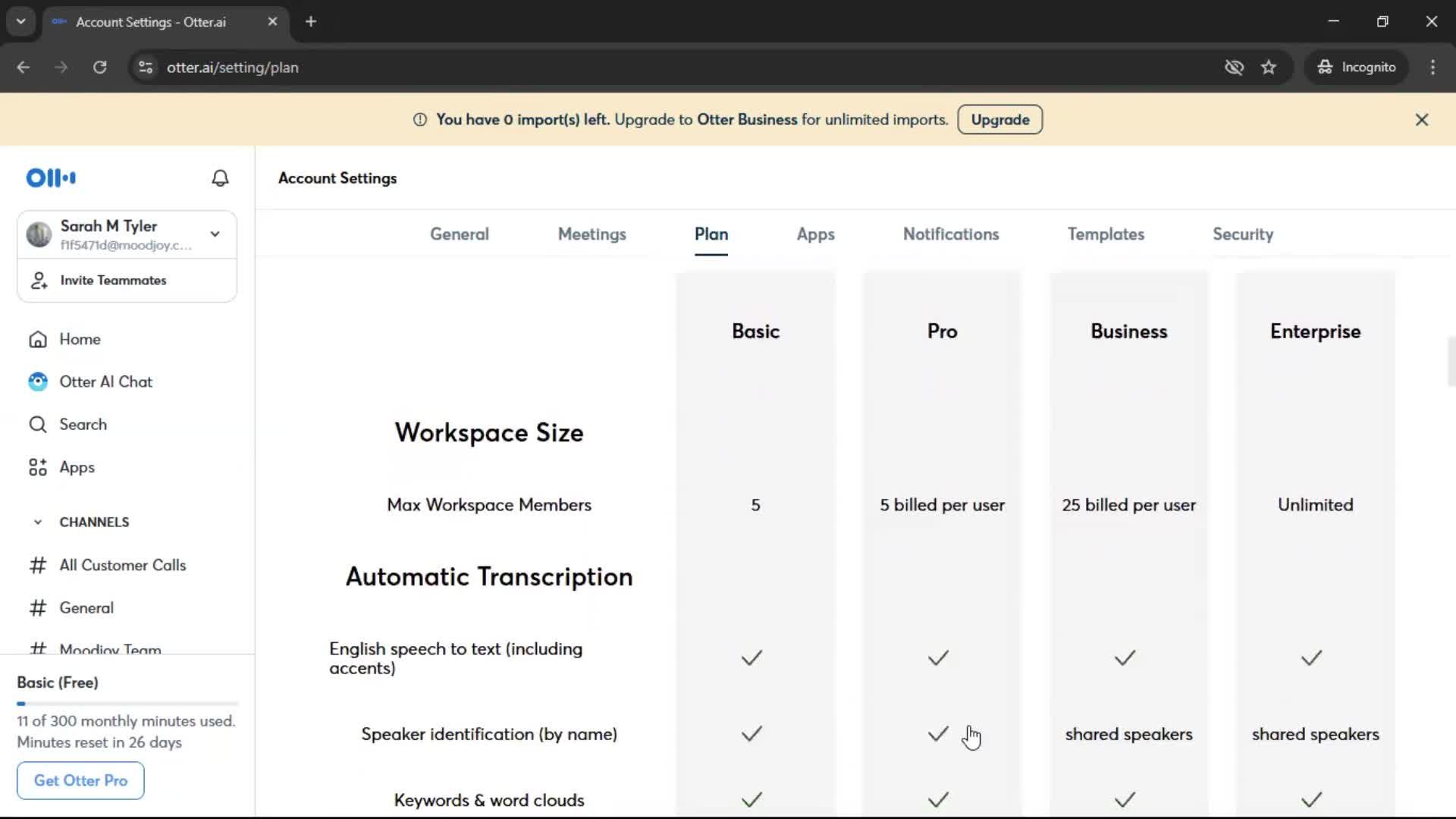1456x819 pixels.
Task: Open Apps in sidebar
Action: point(61,467)
